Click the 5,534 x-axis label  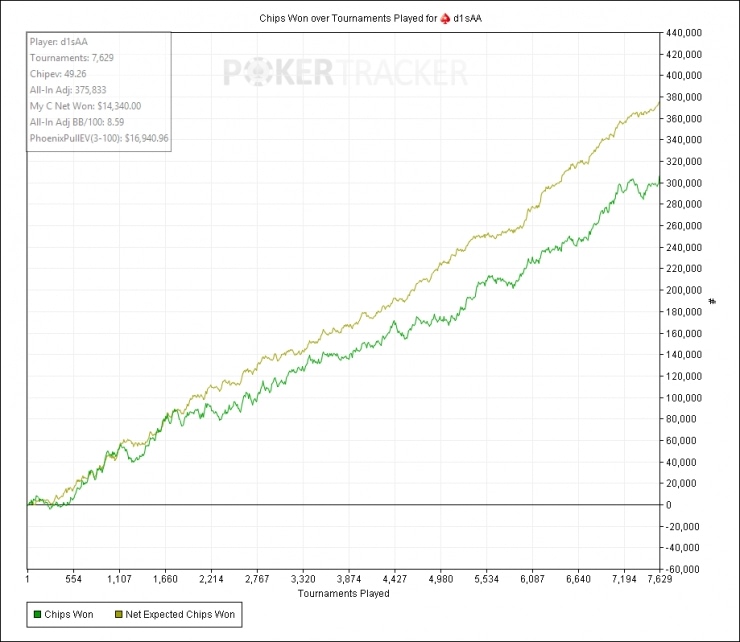[487, 579]
